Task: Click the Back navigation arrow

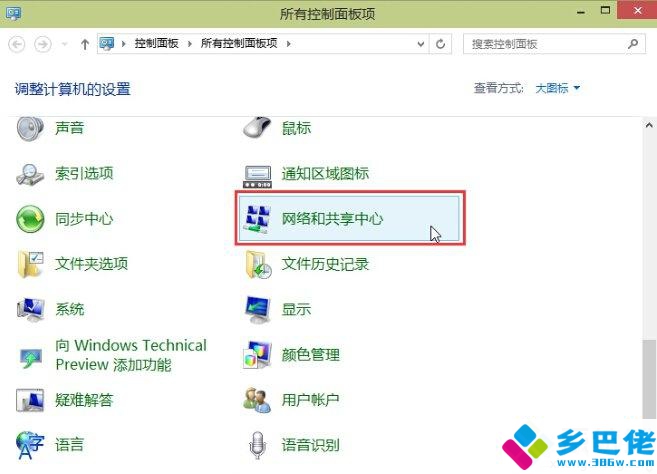Action: [x=17, y=44]
